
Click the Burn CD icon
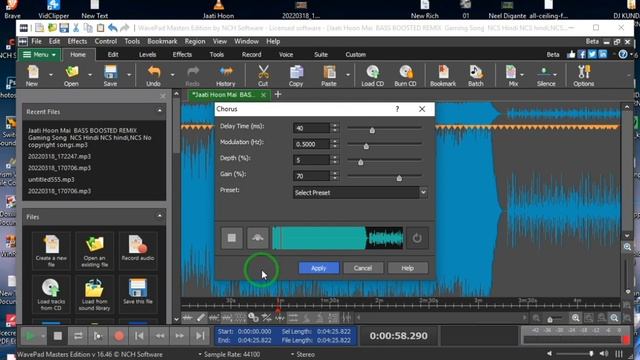[x=405, y=76]
